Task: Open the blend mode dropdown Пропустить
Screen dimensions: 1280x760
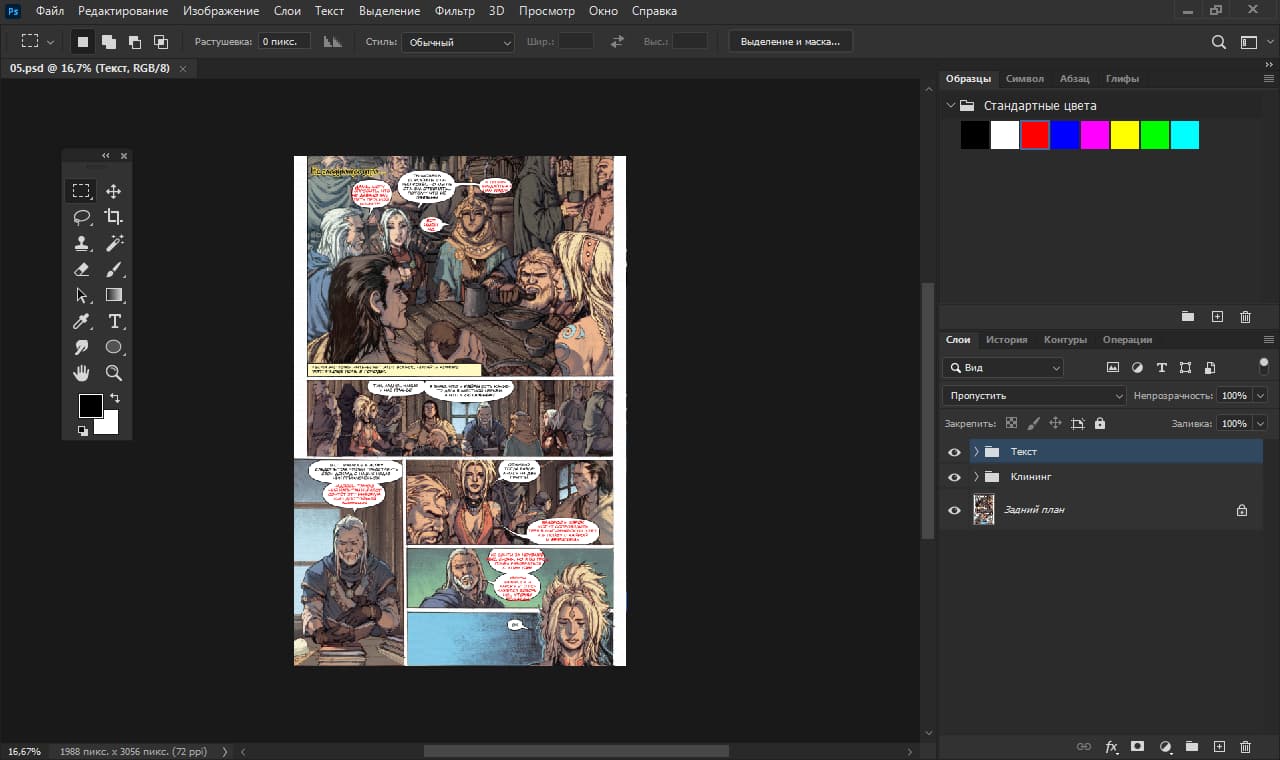Action: tap(1034, 396)
